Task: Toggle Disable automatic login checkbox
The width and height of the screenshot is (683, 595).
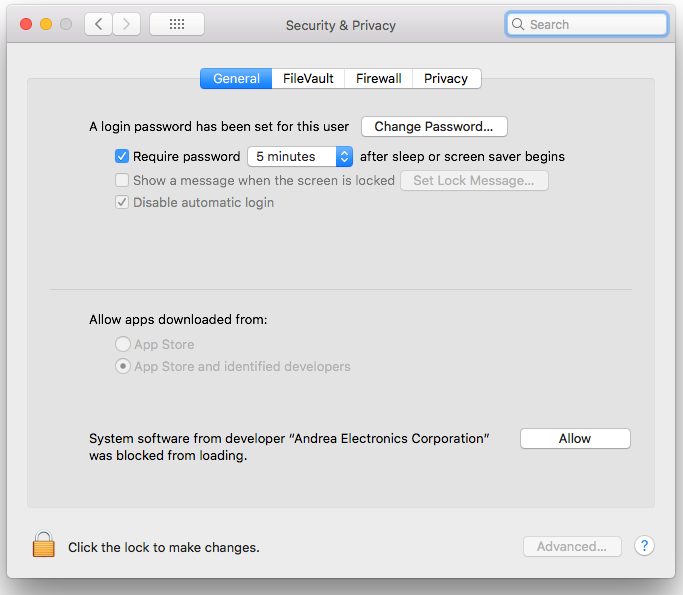Action: (x=122, y=202)
